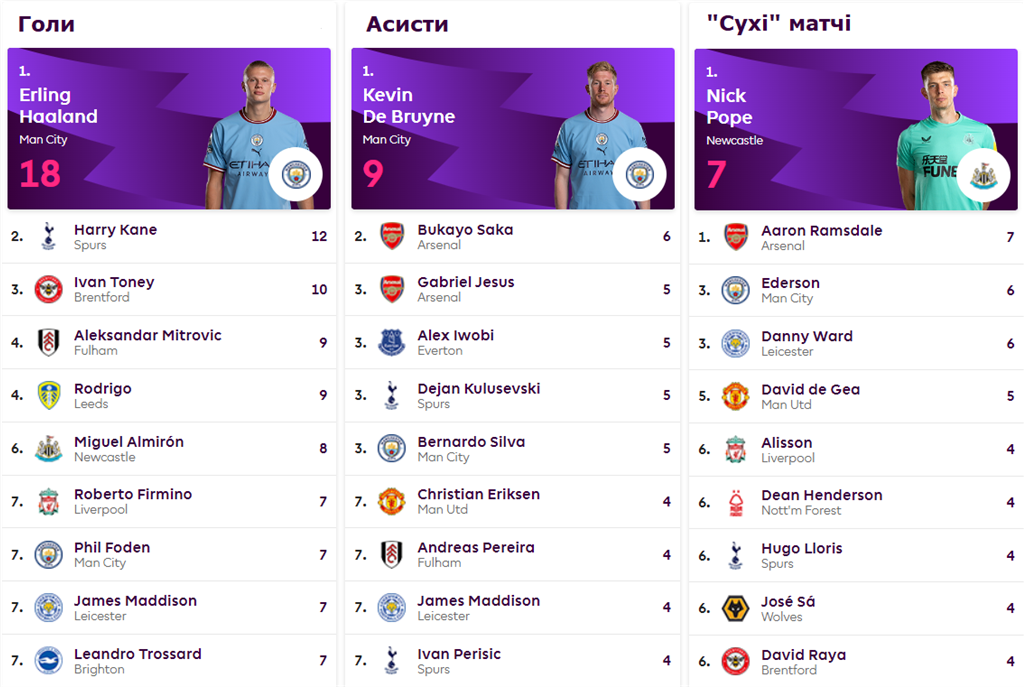Click the Leeds crest next to Rodrigo
Viewport: 1024px width, 687px height.
48,395
